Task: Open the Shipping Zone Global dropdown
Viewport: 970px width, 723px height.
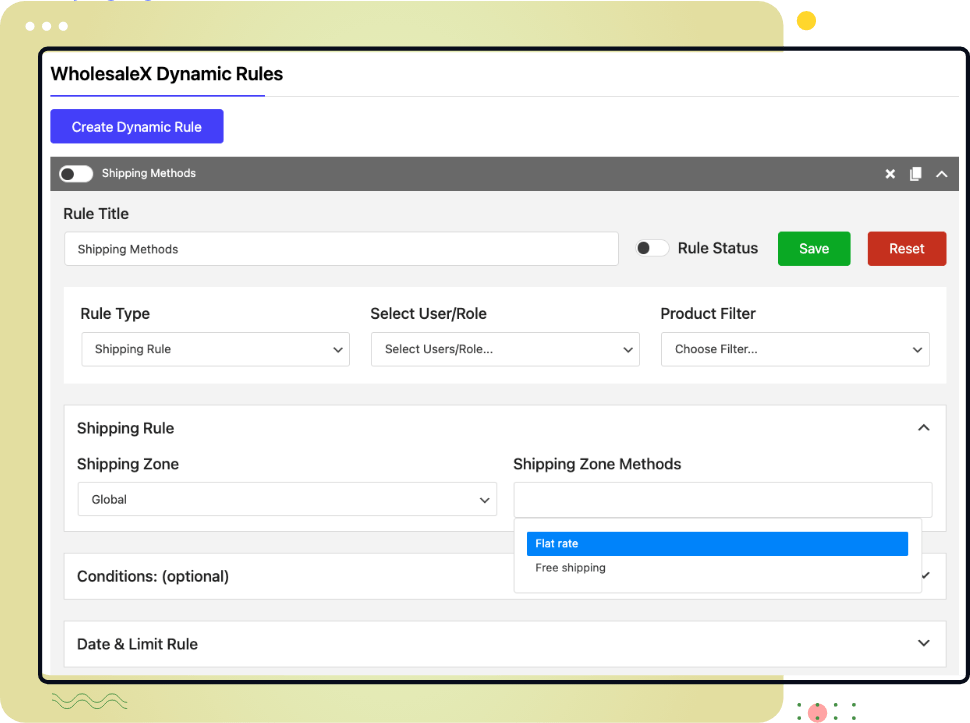Action: (x=287, y=499)
